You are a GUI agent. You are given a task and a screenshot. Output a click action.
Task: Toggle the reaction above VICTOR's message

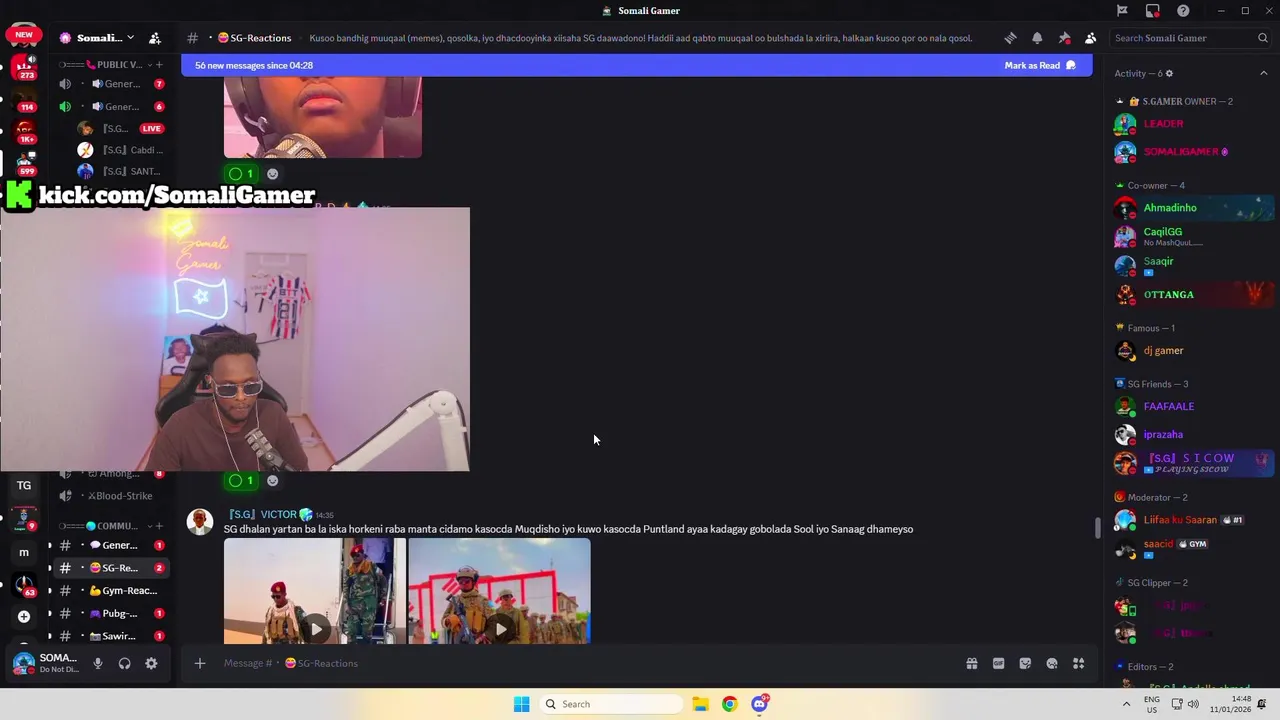tap(241, 481)
